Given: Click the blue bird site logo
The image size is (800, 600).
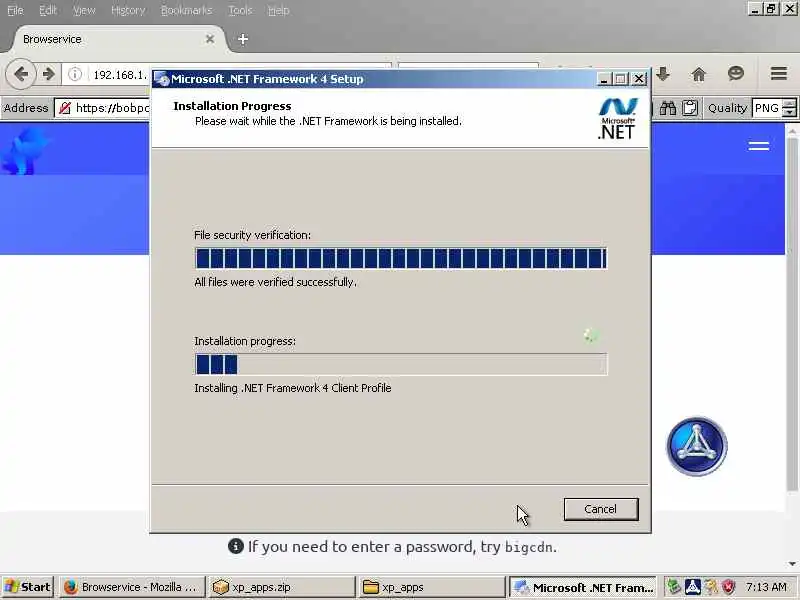Looking at the screenshot, I should click(23, 151).
